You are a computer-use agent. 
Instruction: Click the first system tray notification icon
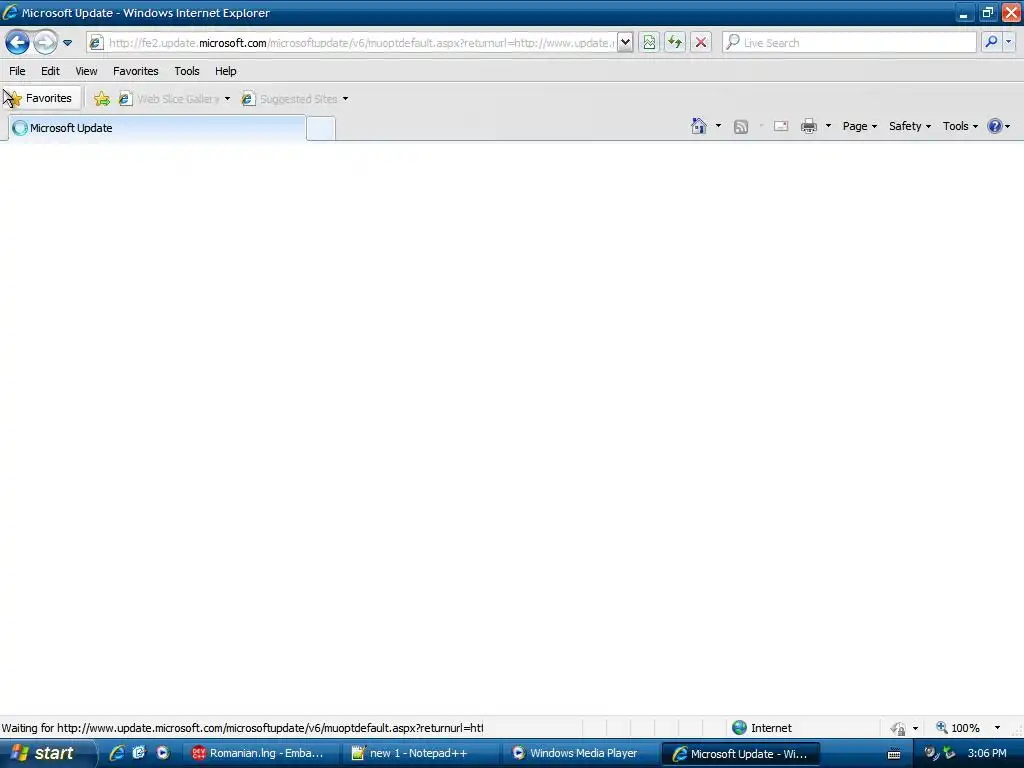click(x=931, y=754)
